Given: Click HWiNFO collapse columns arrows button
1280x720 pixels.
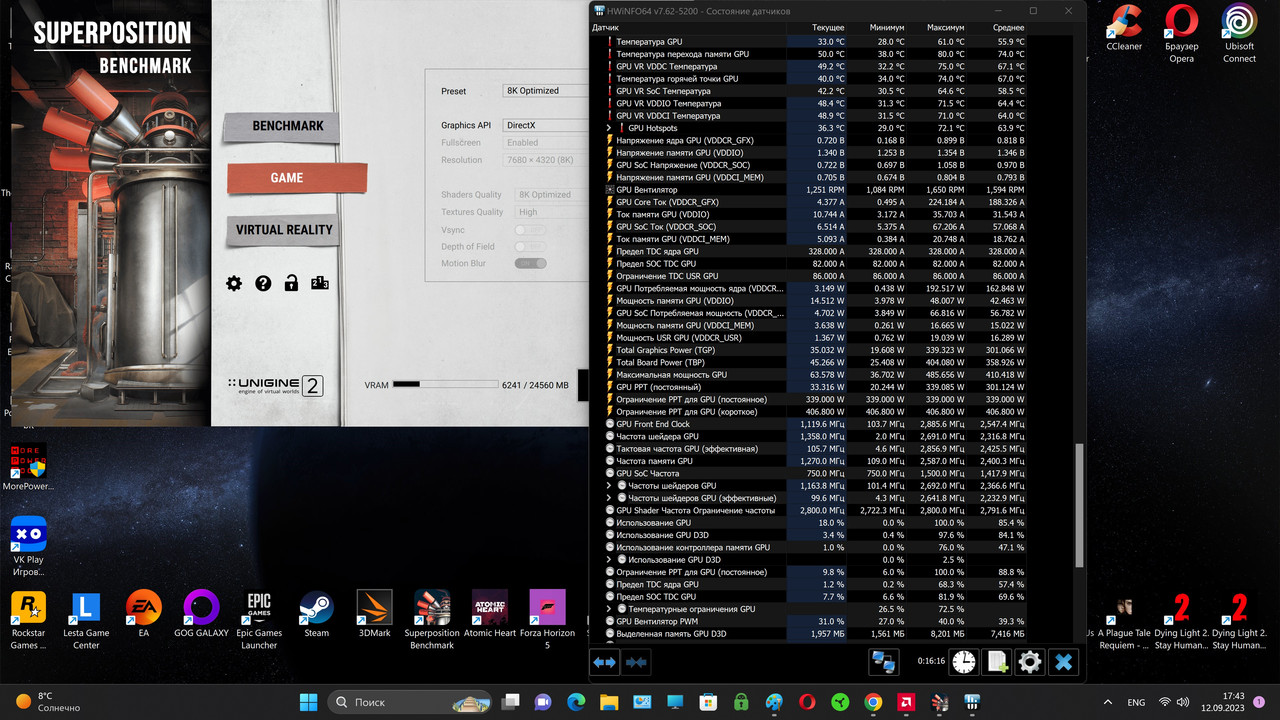Looking at the screenshot, I should click(637, 662).
